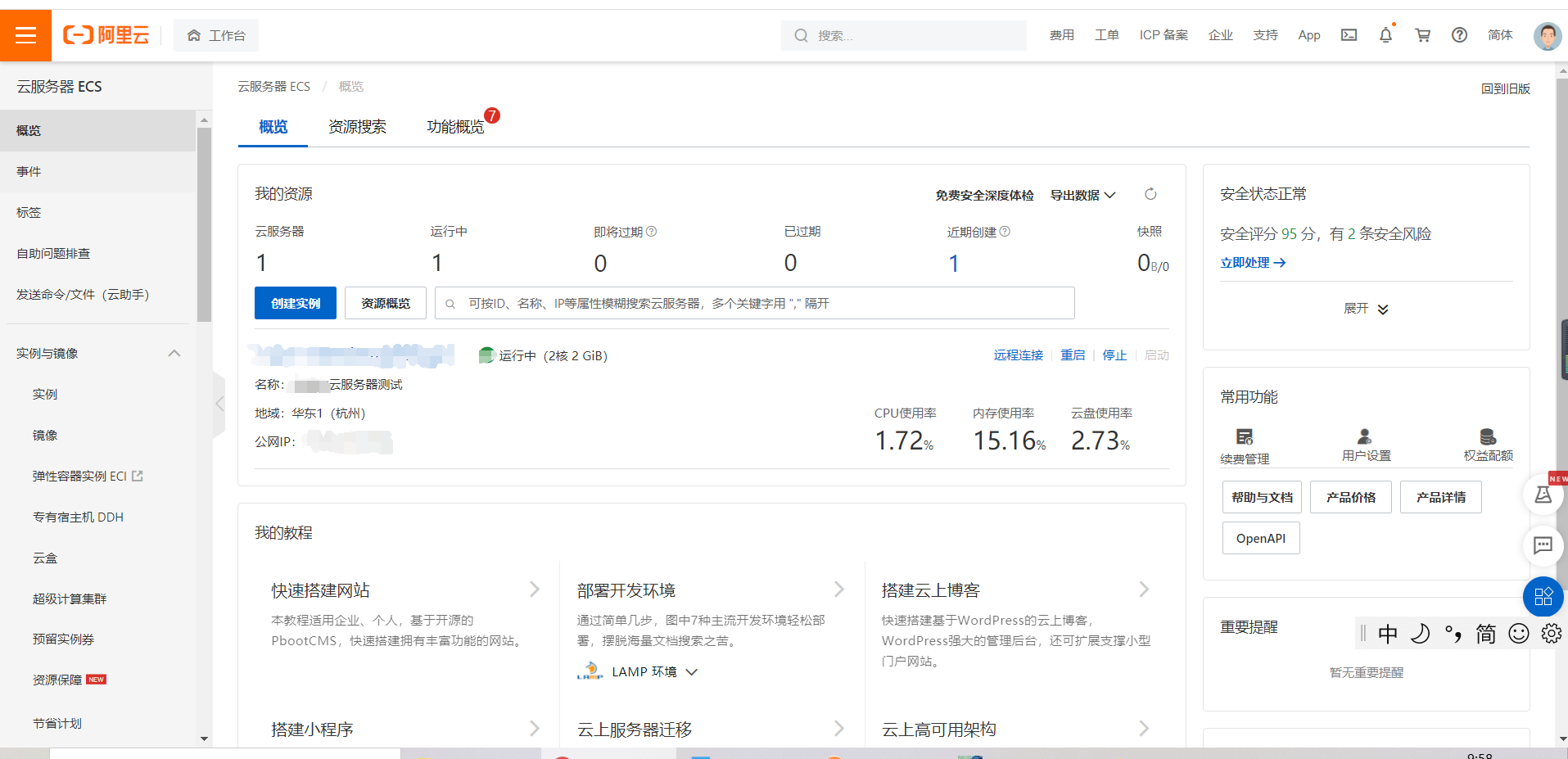Click the top search box

(904, 35)
